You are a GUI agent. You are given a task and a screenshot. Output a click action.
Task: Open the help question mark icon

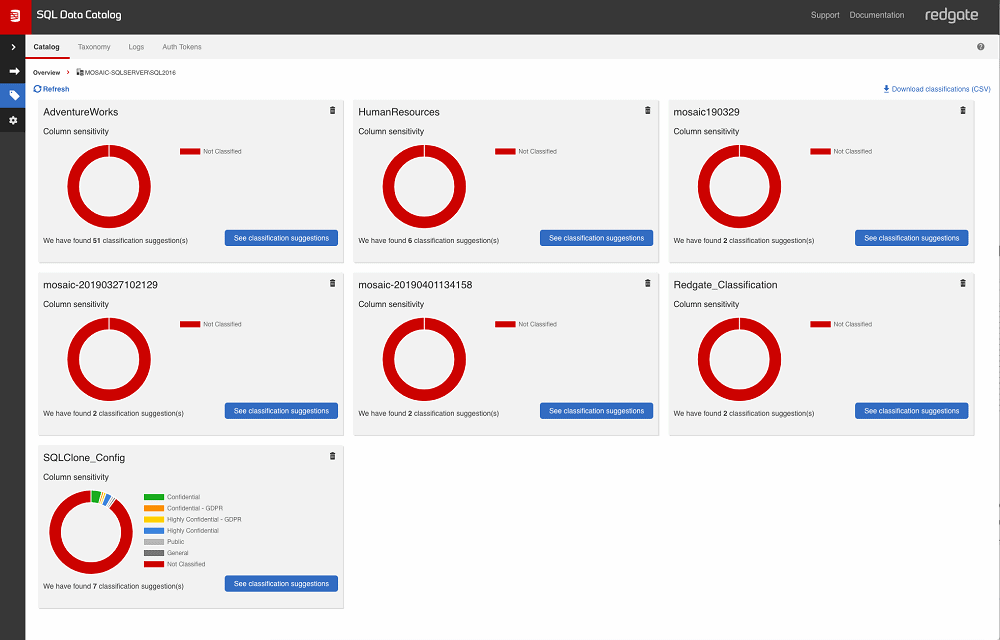click(980, 47)
